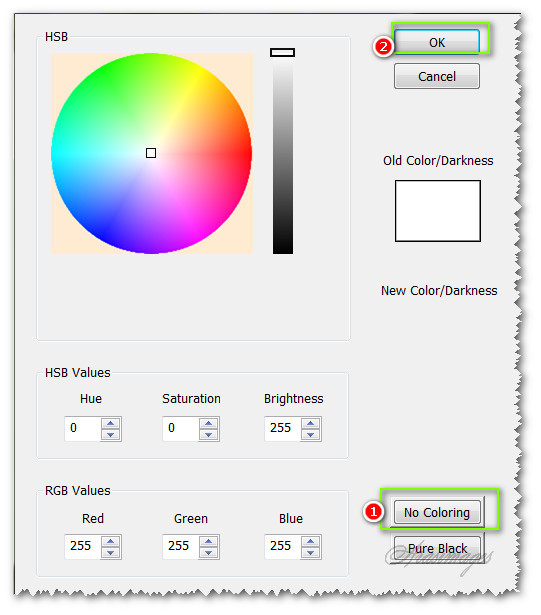Image resolution: width=541 pixels, height=615 pixels.
Task: Increase Saturation with its up arrow
Action: coord(209,423)
